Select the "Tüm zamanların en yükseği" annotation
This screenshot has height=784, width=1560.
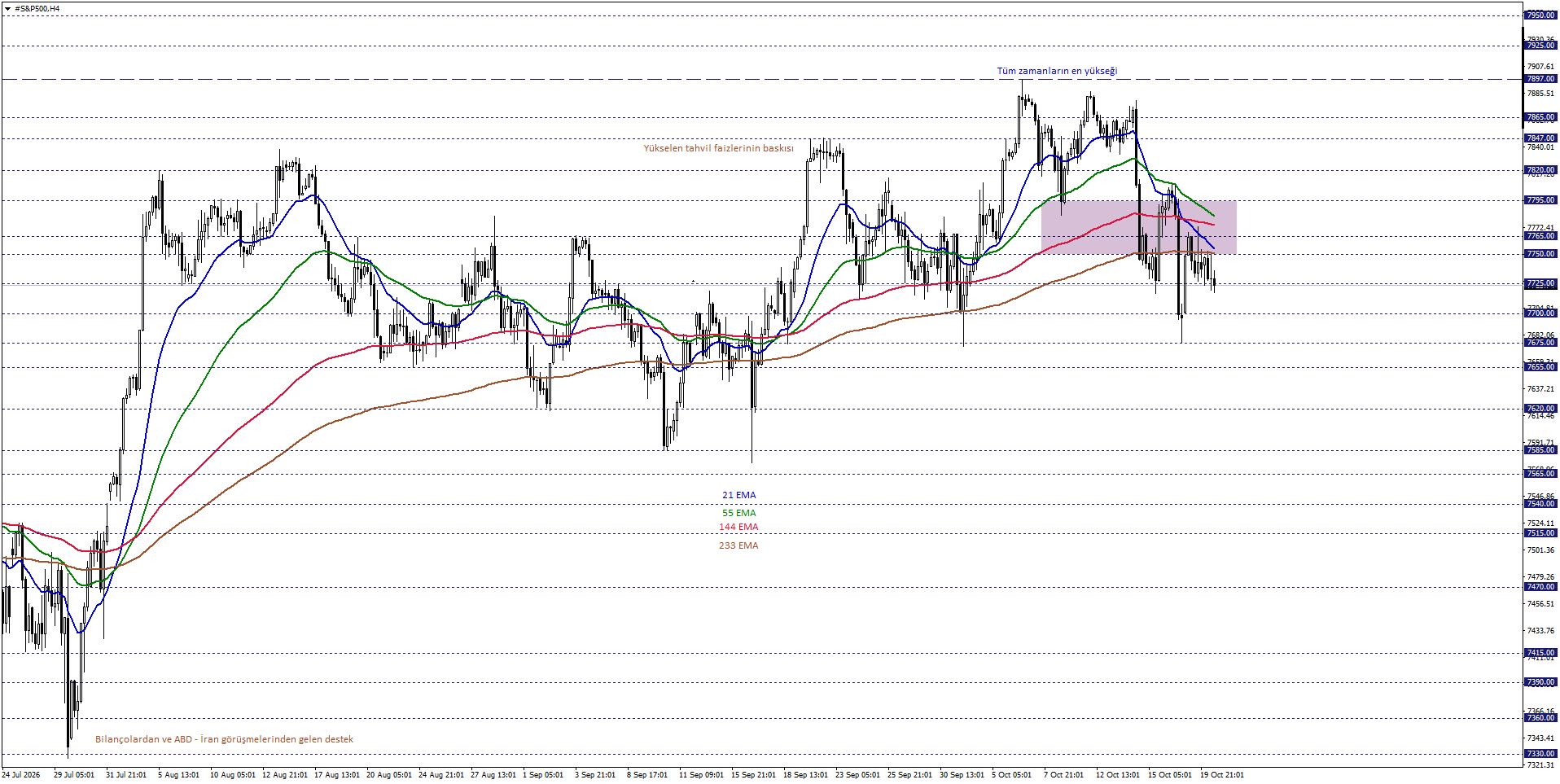[x=1057, y=71]
